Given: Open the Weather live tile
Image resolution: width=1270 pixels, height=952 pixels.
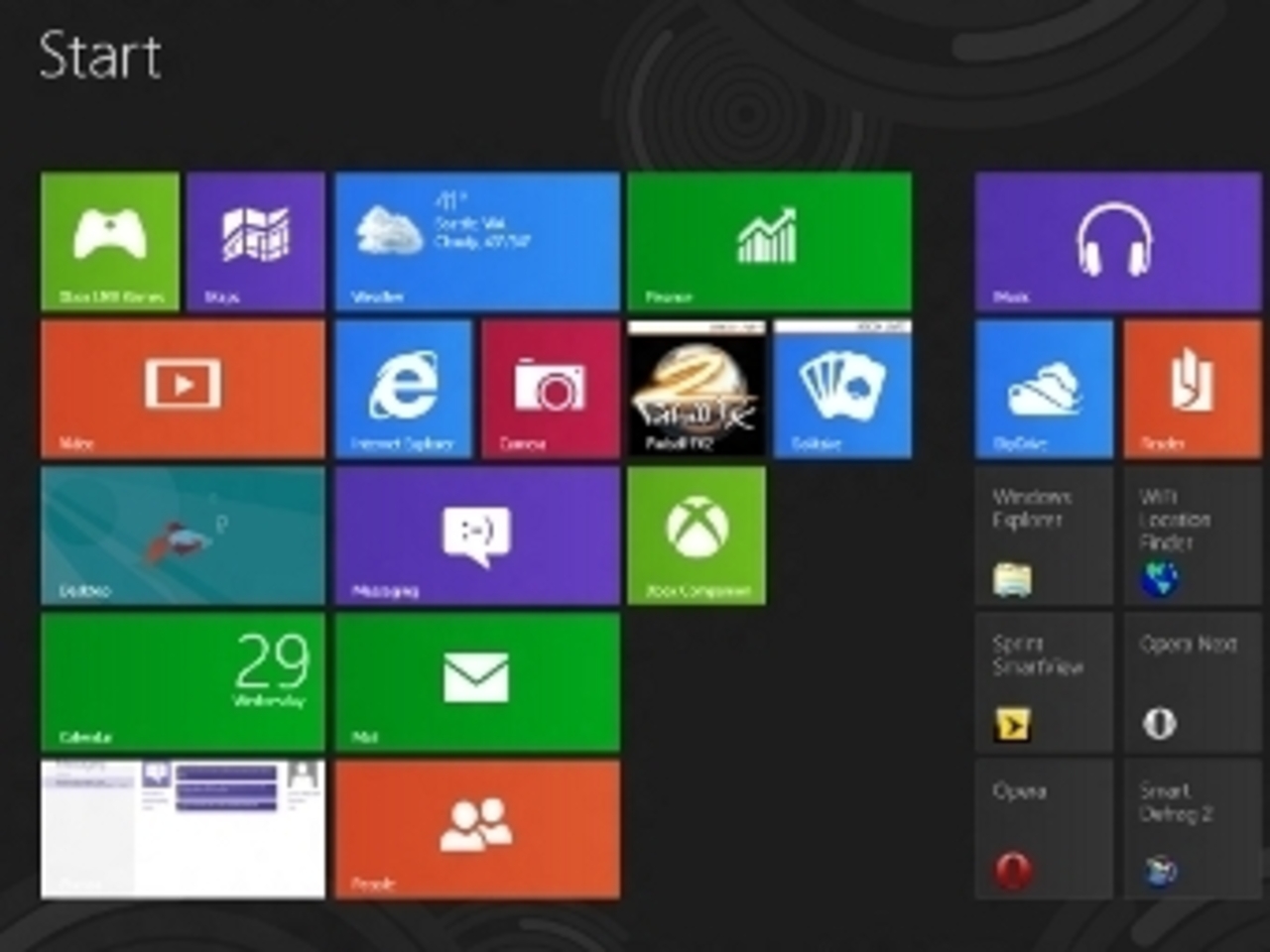Looking at the screenshot, I should click(x=477, y=242).
